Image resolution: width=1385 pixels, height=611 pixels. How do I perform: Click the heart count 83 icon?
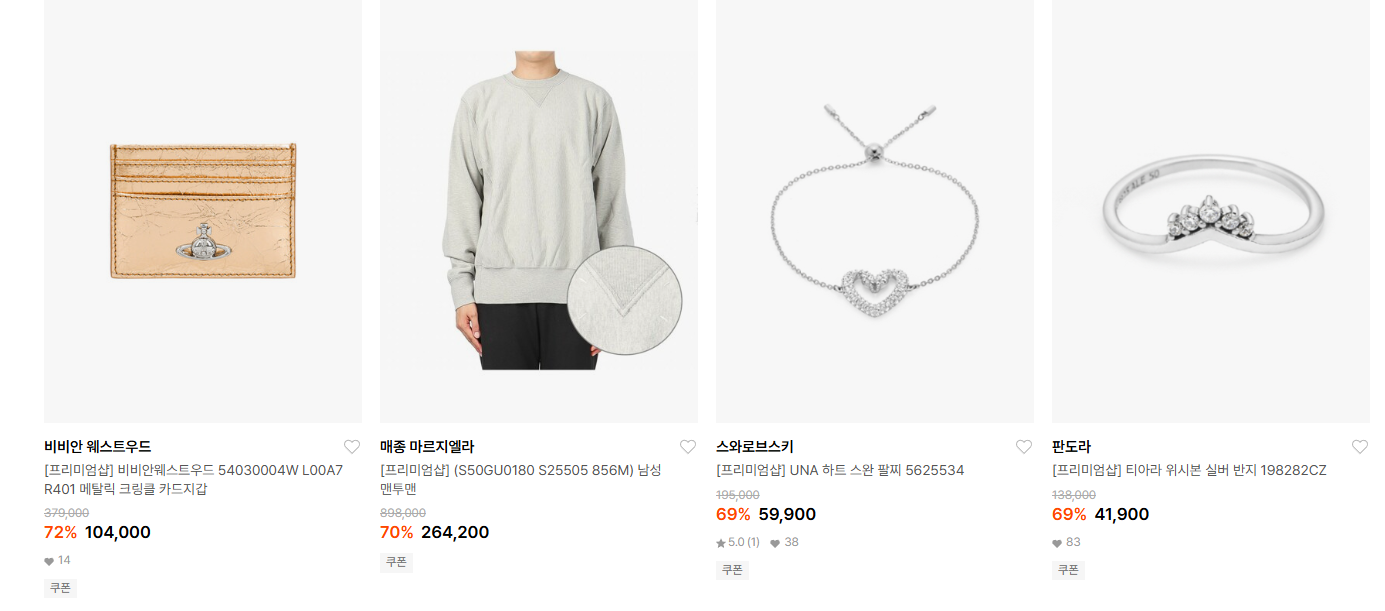pyautogui.click(x=1057, y=543)
